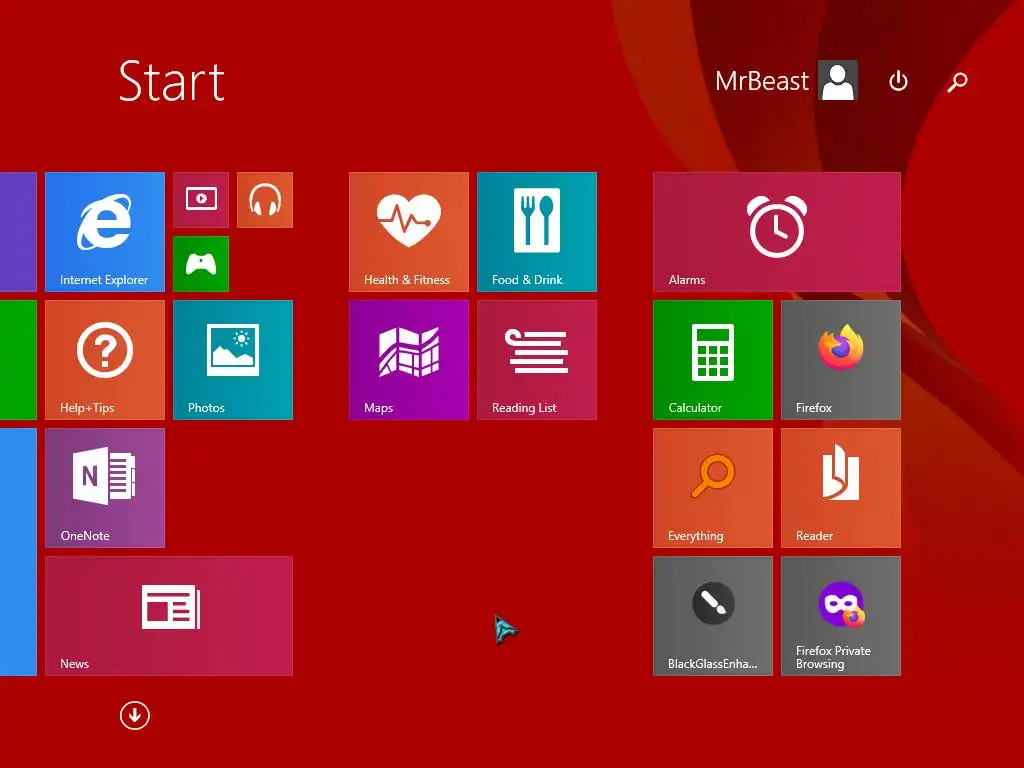Launch the Everything search tile
1024x768 pixels.
coord(713,488)
